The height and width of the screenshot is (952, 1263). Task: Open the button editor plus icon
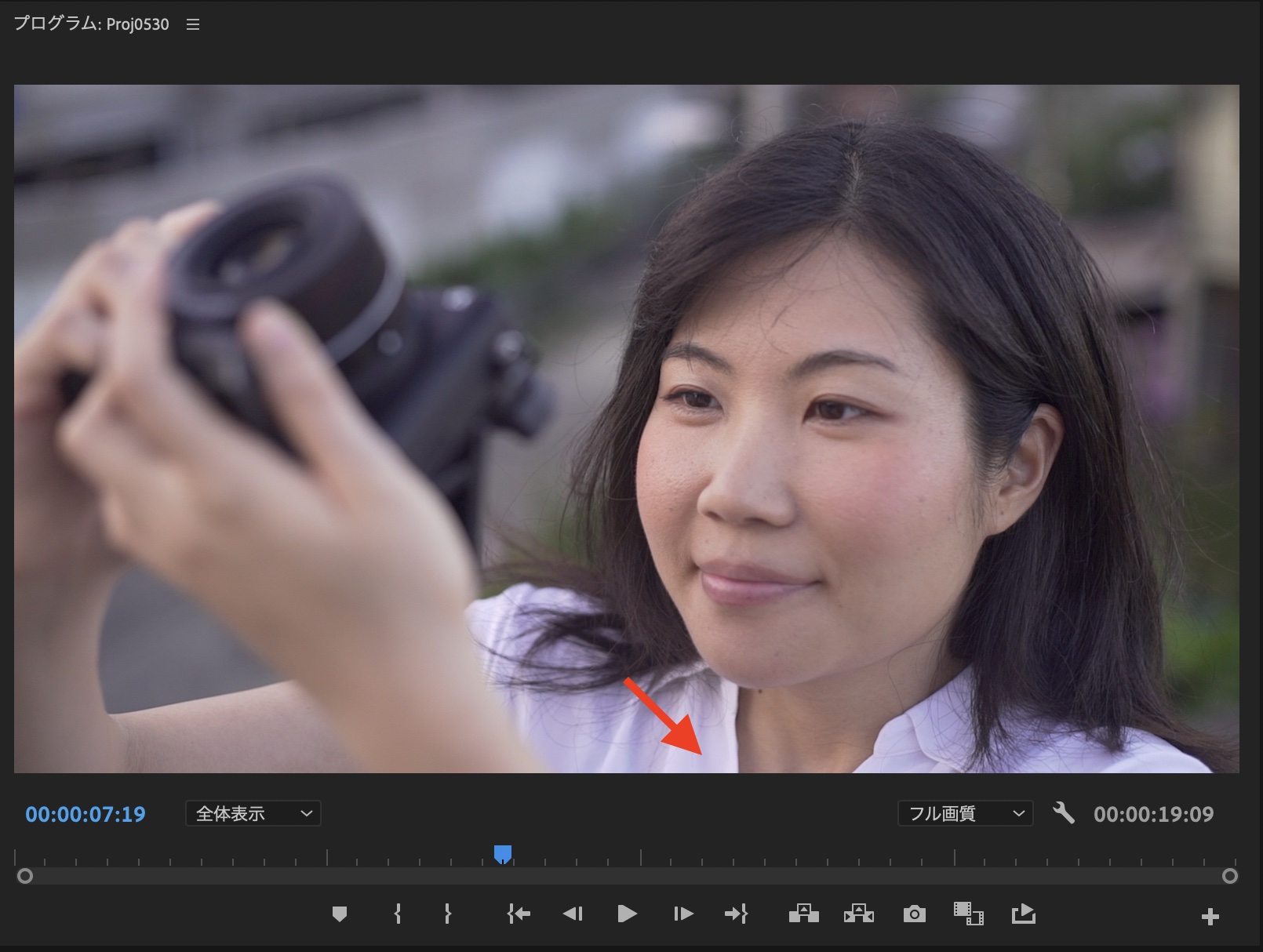1210,916
